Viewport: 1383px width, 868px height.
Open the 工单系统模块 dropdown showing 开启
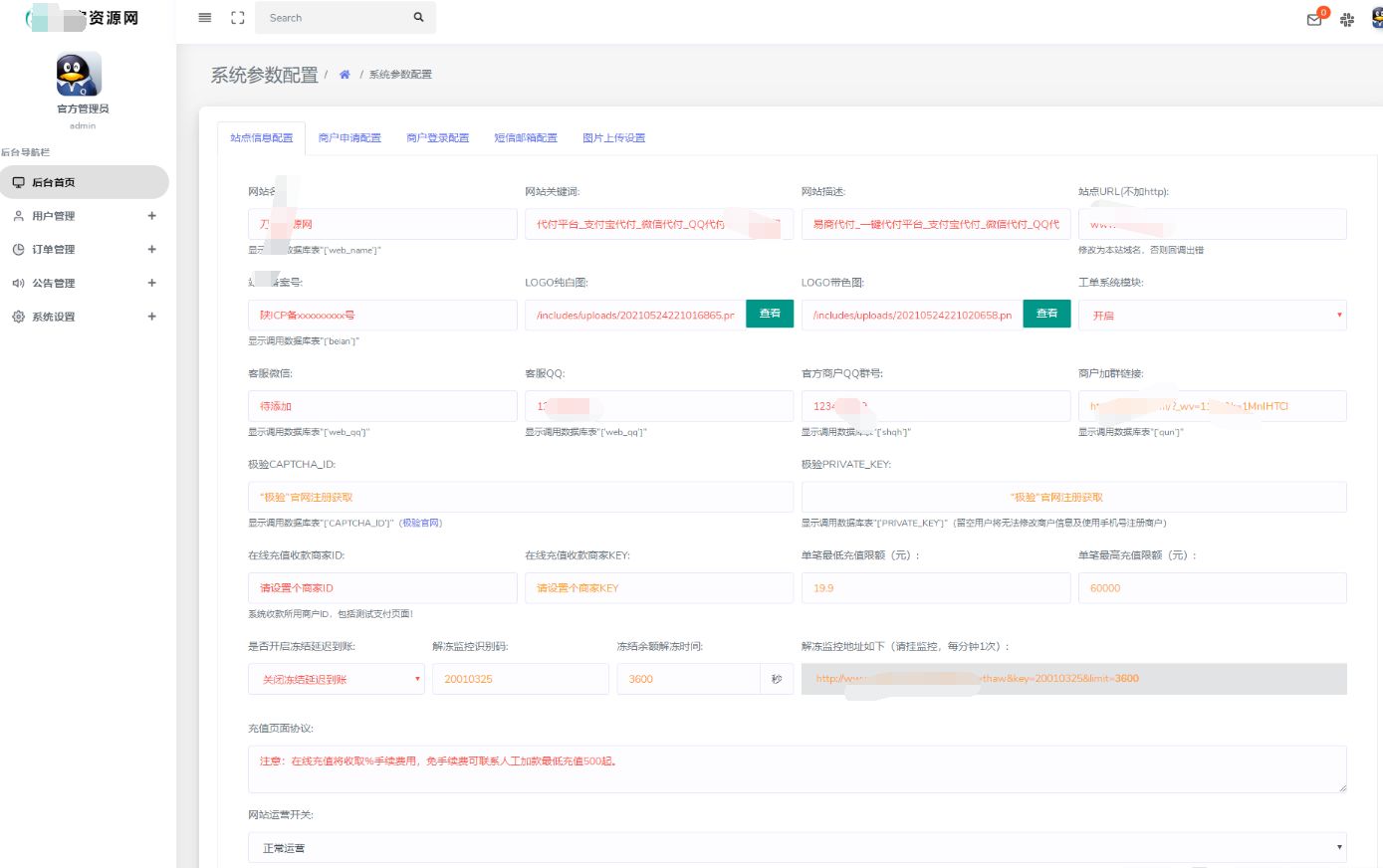pyautogui.click(x=1212, y=314)
